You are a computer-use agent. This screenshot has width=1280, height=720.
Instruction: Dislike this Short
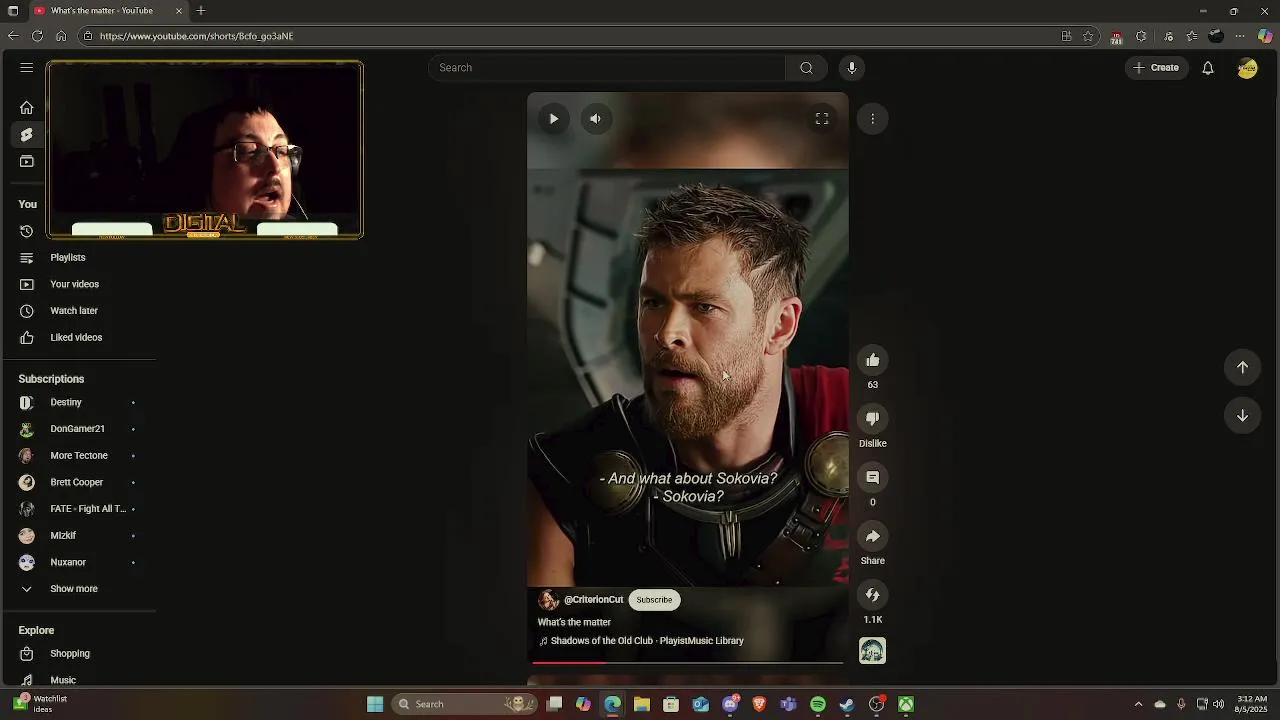[x=872, y=419]
